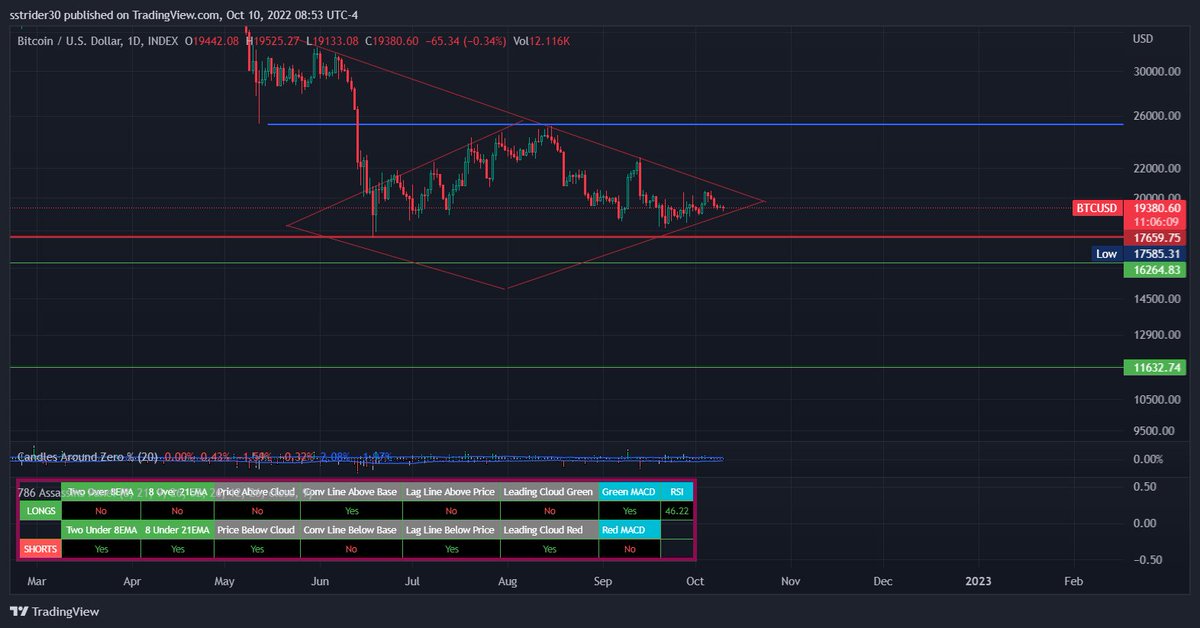The image size is (1200, 628).
Task: Click the Red MACD header cell
Action: [x=629, y=529]
